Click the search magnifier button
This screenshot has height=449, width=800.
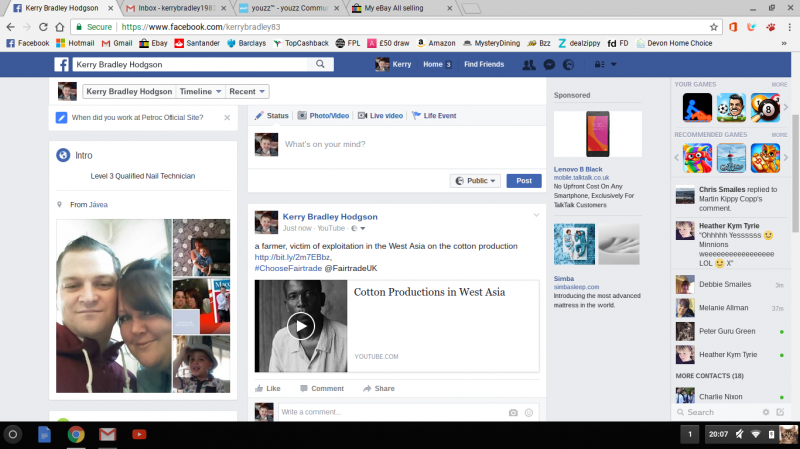tap(320, 64)
